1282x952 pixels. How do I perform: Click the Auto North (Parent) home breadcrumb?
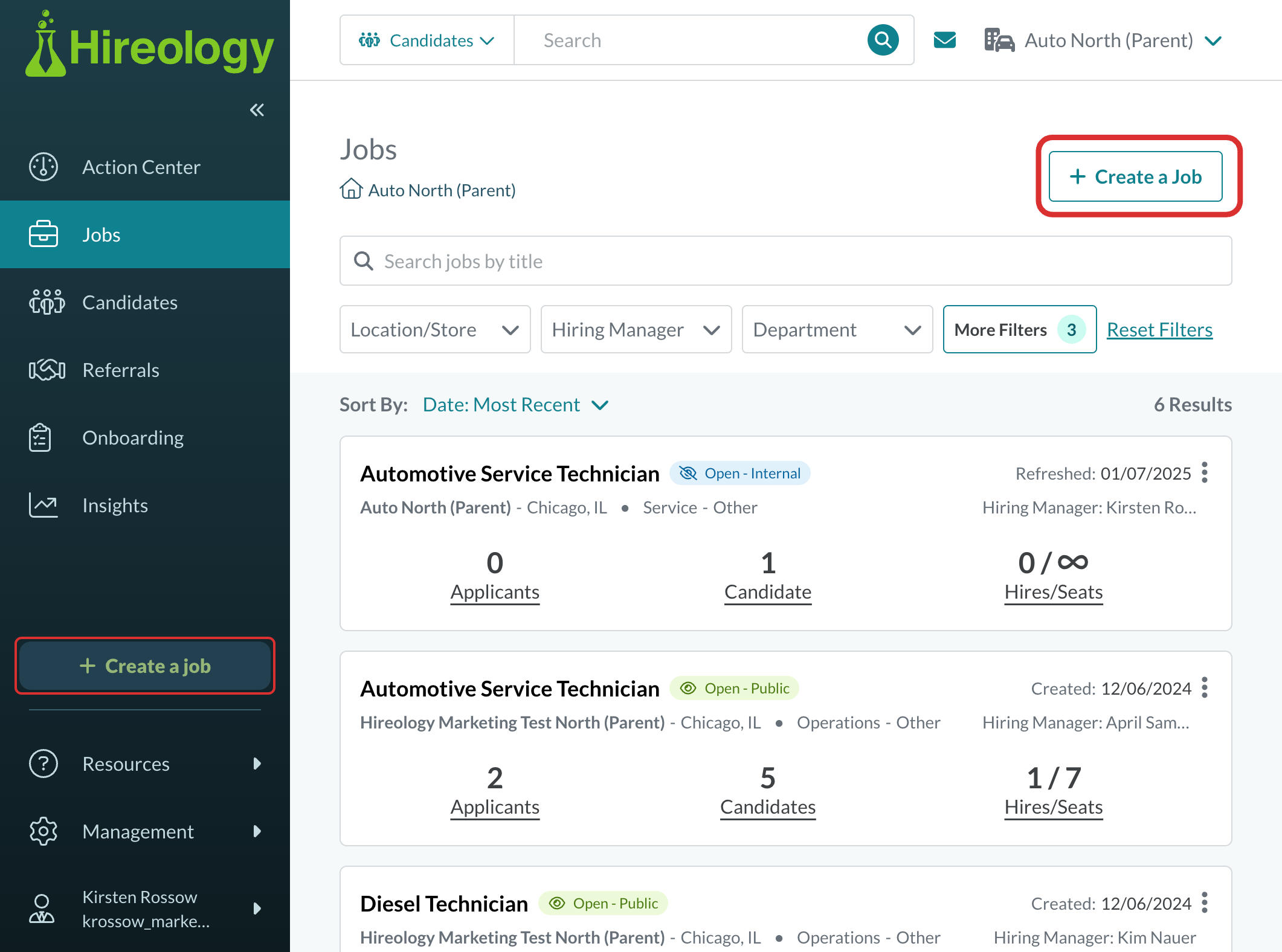pyautogui.click(x=428, y=190)
